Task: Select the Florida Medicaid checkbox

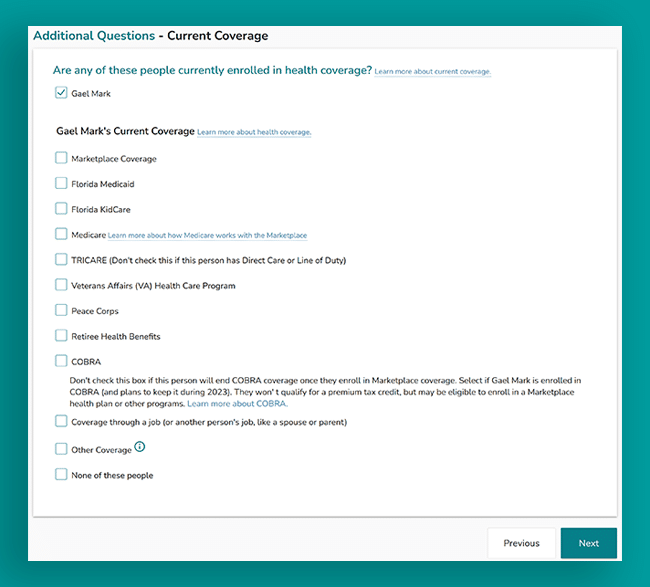Action: (x=61, y=183)
